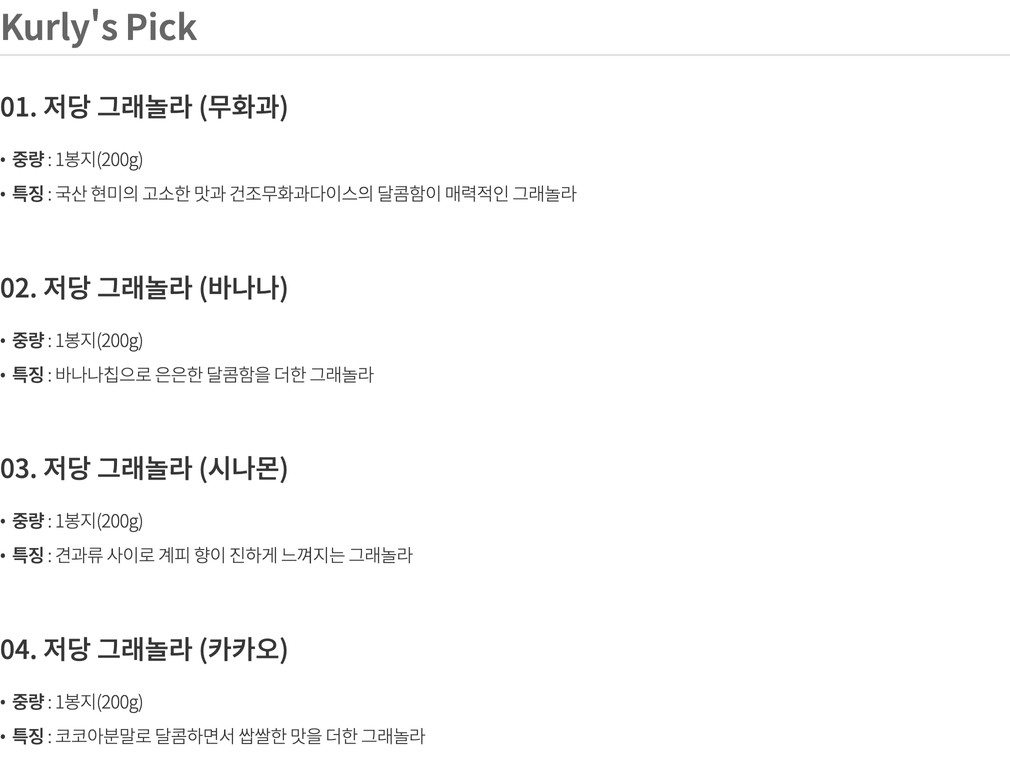The image size is (1010, 779).
Task: Click the 중량 label under 시나몬 granola
Action: pos(28,521)
